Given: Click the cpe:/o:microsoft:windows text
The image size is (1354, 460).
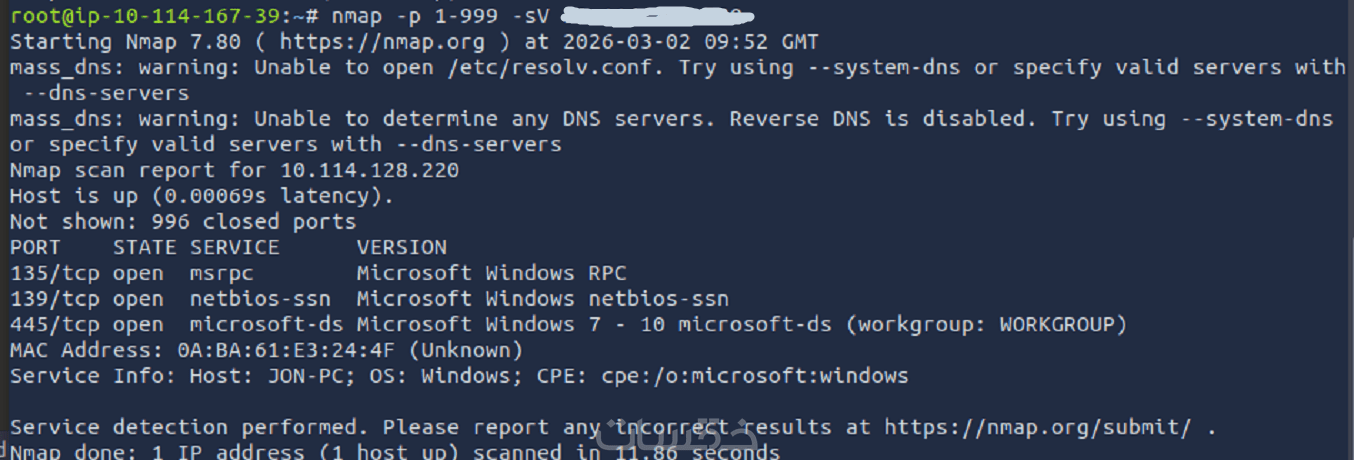Looking at the screenshot, I should [x=754, y=377].
